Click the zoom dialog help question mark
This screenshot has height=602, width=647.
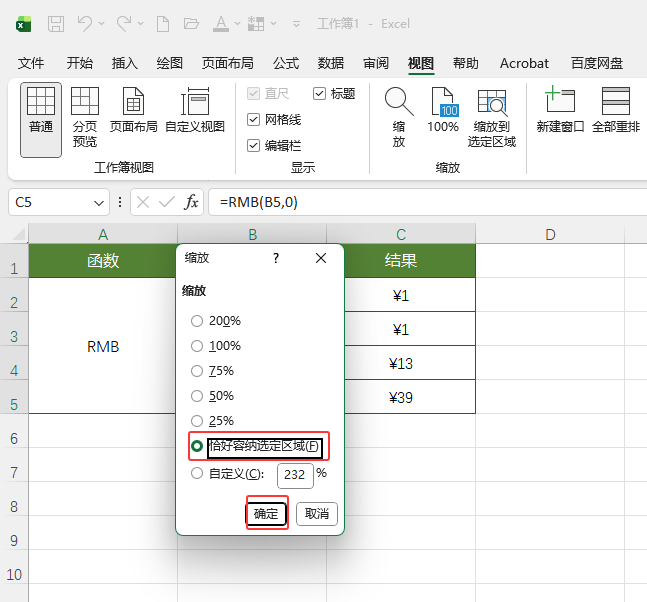tap(276, 258)
